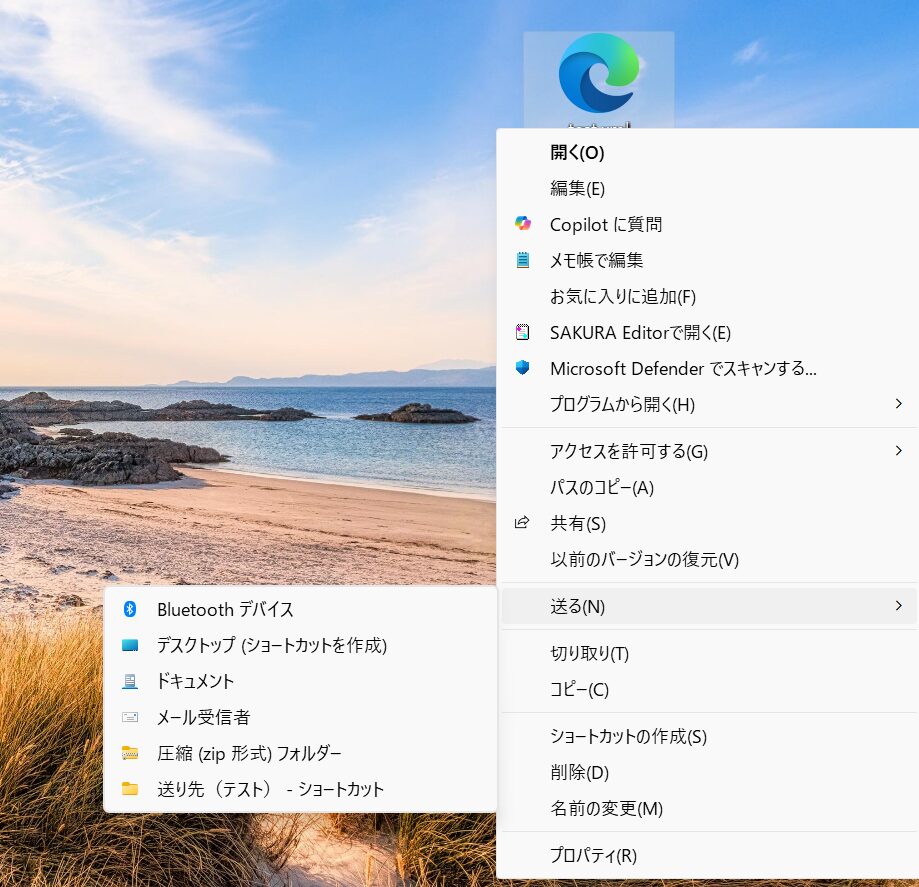The height and width of the screenshot is (887, 919).
Task: Select 共有(S) menu entry
Action: point(709,523)
